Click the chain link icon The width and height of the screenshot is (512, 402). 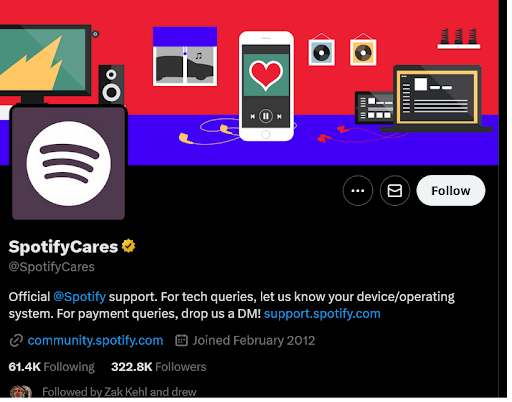coord(16,341)
